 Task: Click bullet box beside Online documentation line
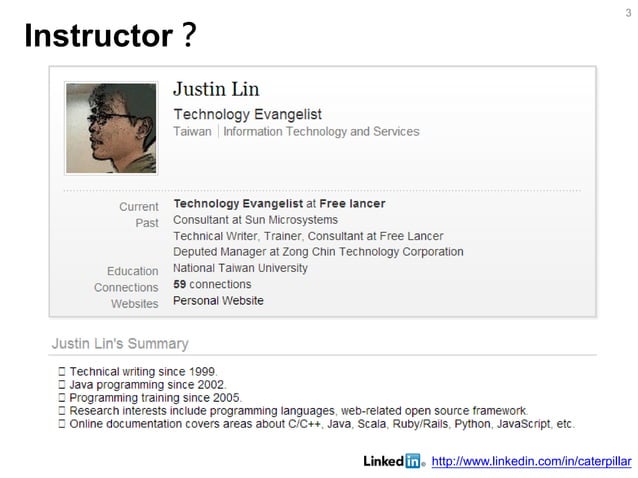(x=62, y=423)
